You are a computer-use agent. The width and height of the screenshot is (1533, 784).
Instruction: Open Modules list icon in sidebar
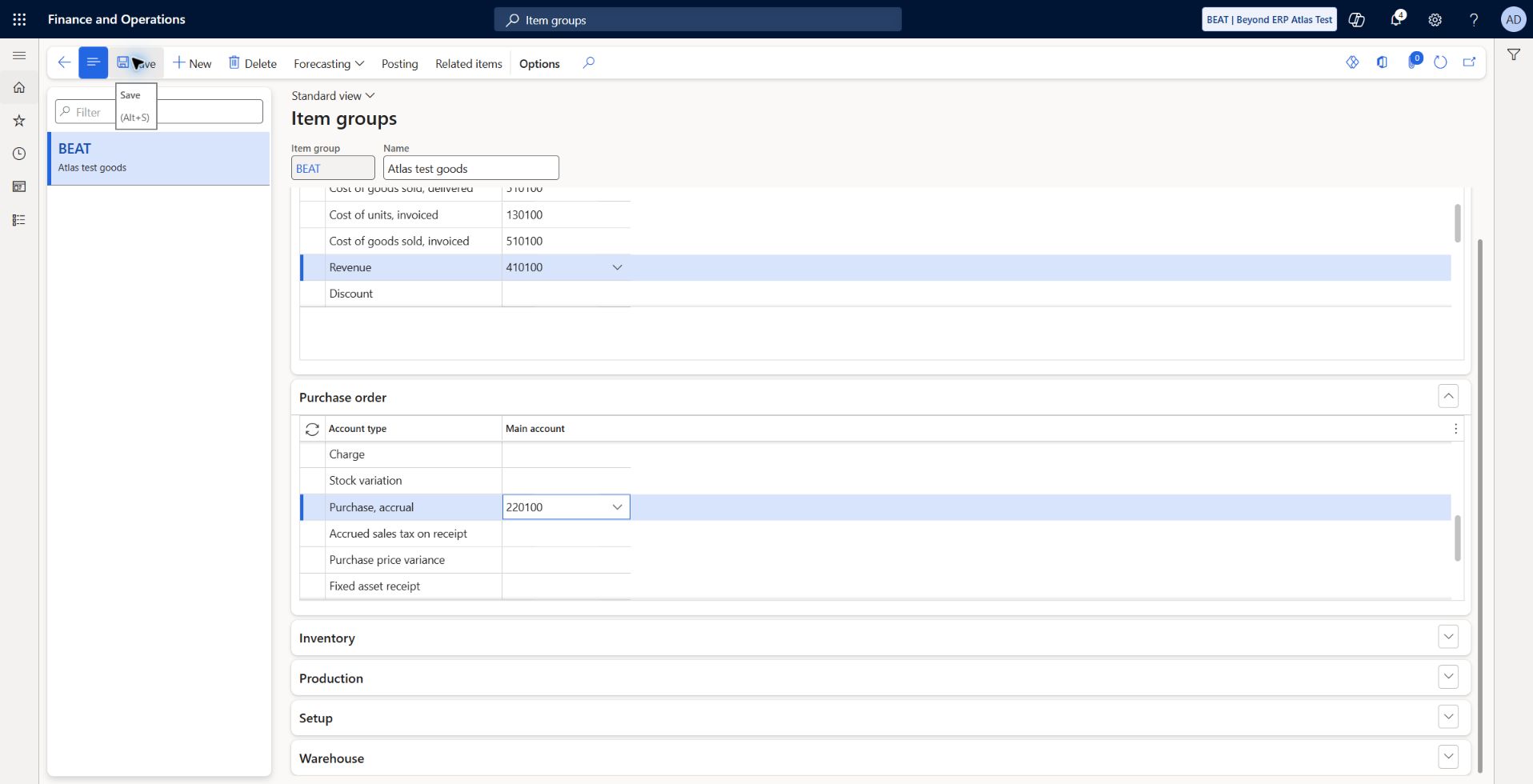coord(19,220)
